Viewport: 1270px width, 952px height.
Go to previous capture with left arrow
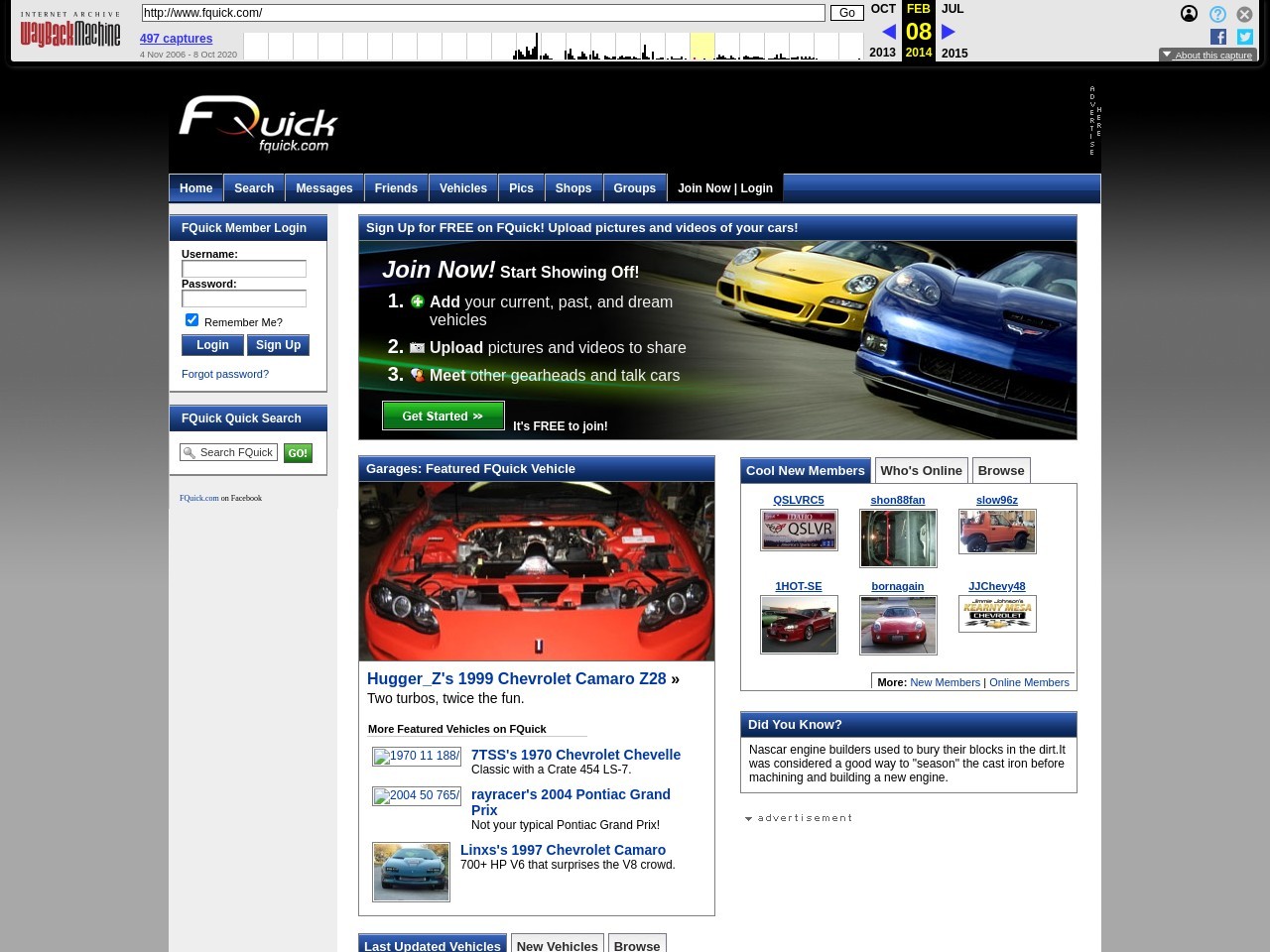[888, 32]
